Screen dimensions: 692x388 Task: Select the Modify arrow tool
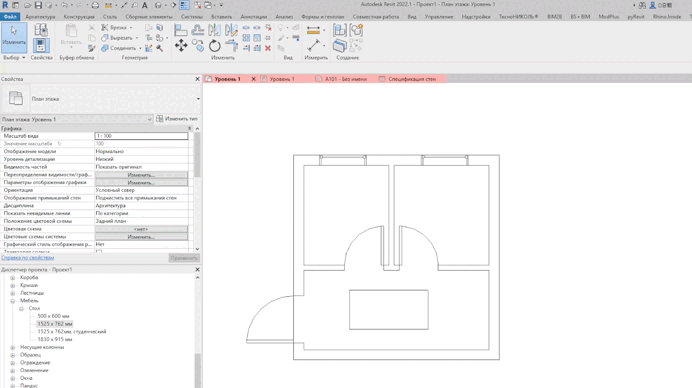pos(14,38)
